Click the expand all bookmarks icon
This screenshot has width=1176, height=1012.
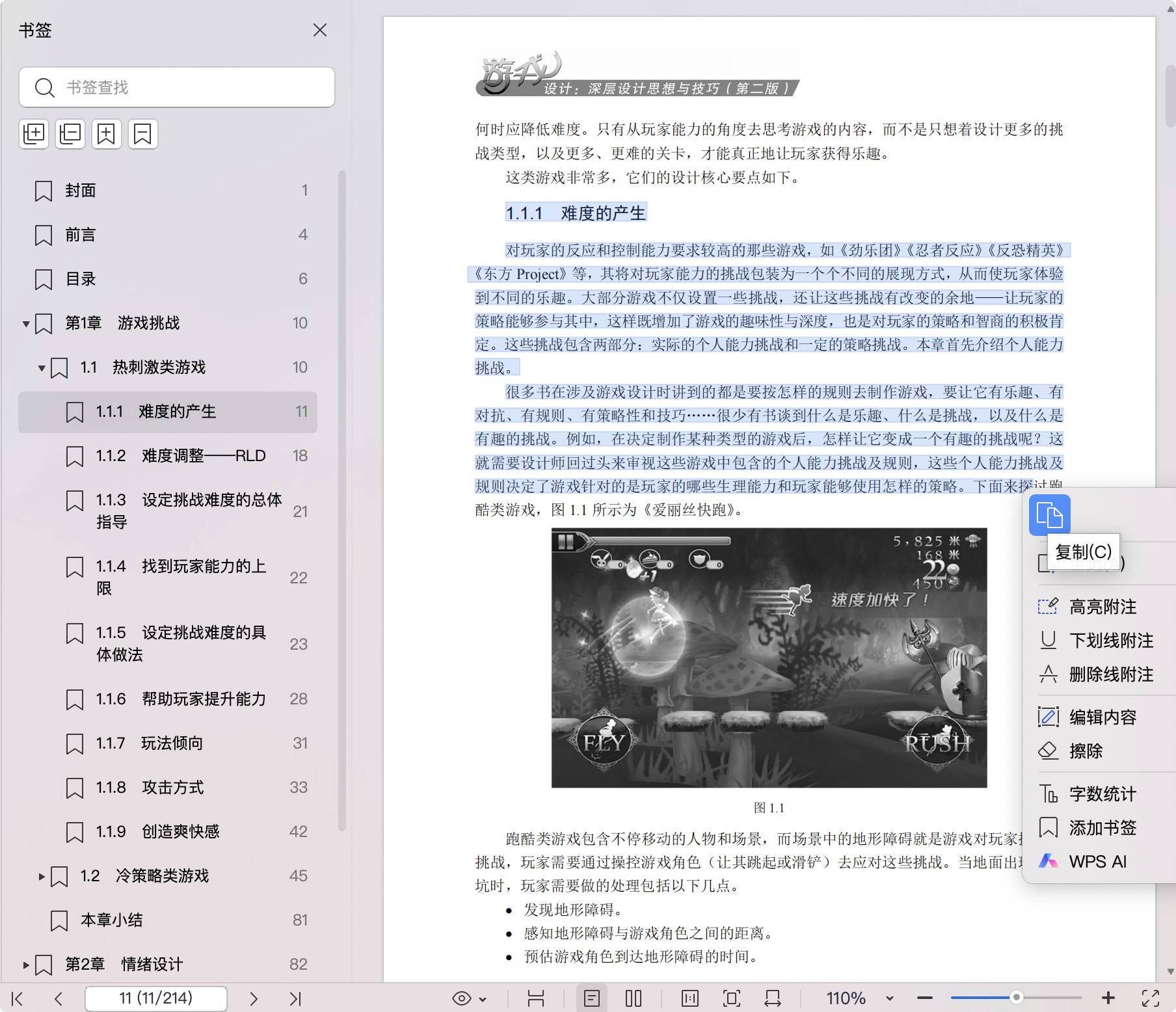tap(34, 134)
